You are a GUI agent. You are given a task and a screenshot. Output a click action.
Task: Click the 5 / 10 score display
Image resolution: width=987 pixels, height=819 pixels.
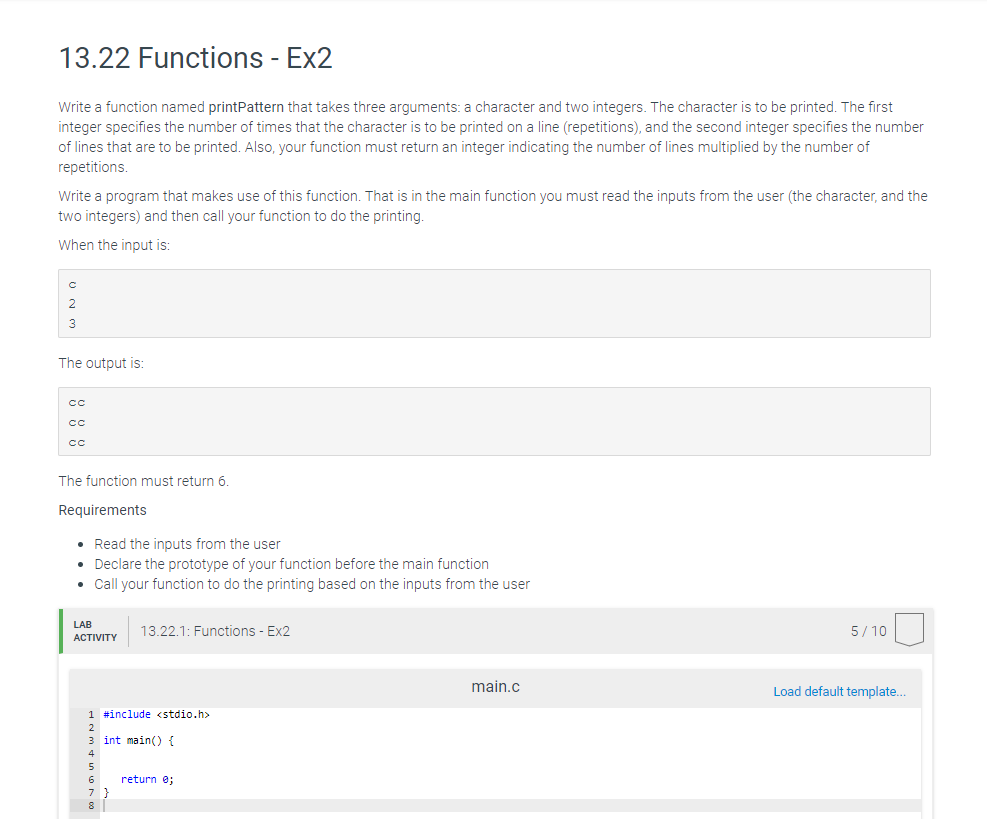[x=869, y=630]
